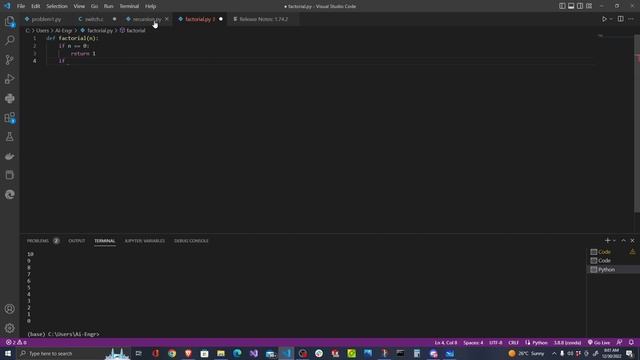Open the Extensions view
This screenshot has height=360, width=640.
tap(9, 118)
